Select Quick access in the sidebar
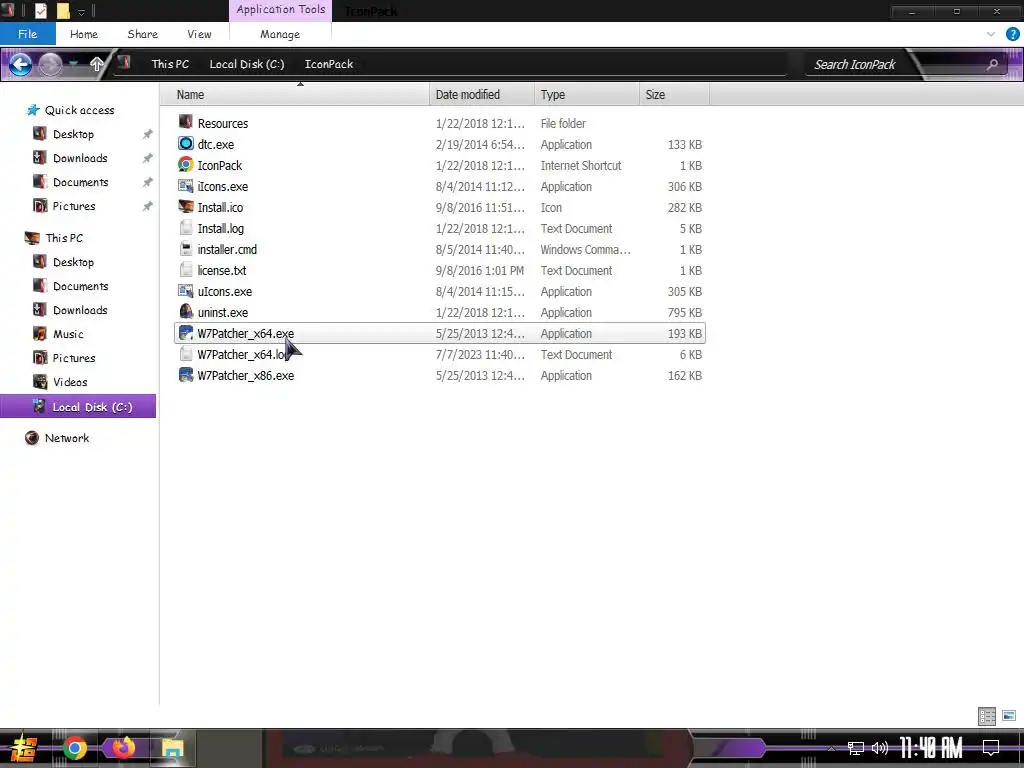The image size is (1024, 768). [x=79, y=110]
